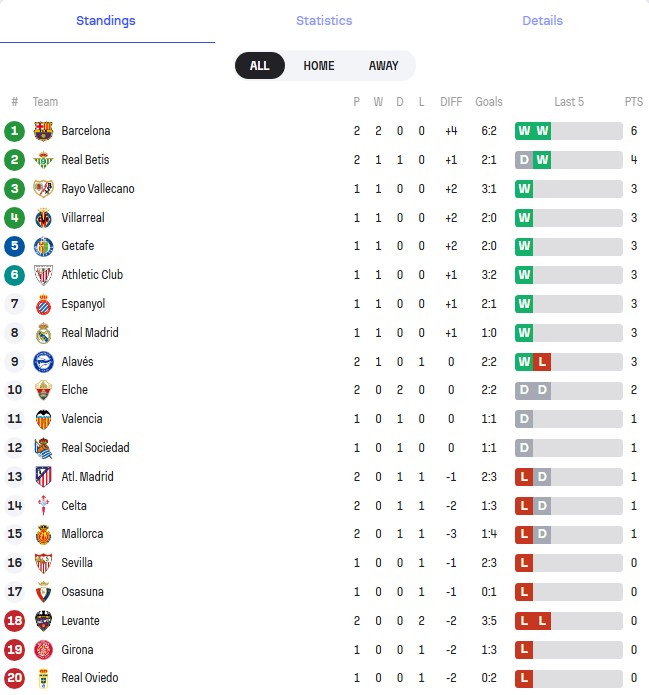
Task: Click Elche's first gray D badge
Action: click(x=524, y=390)
